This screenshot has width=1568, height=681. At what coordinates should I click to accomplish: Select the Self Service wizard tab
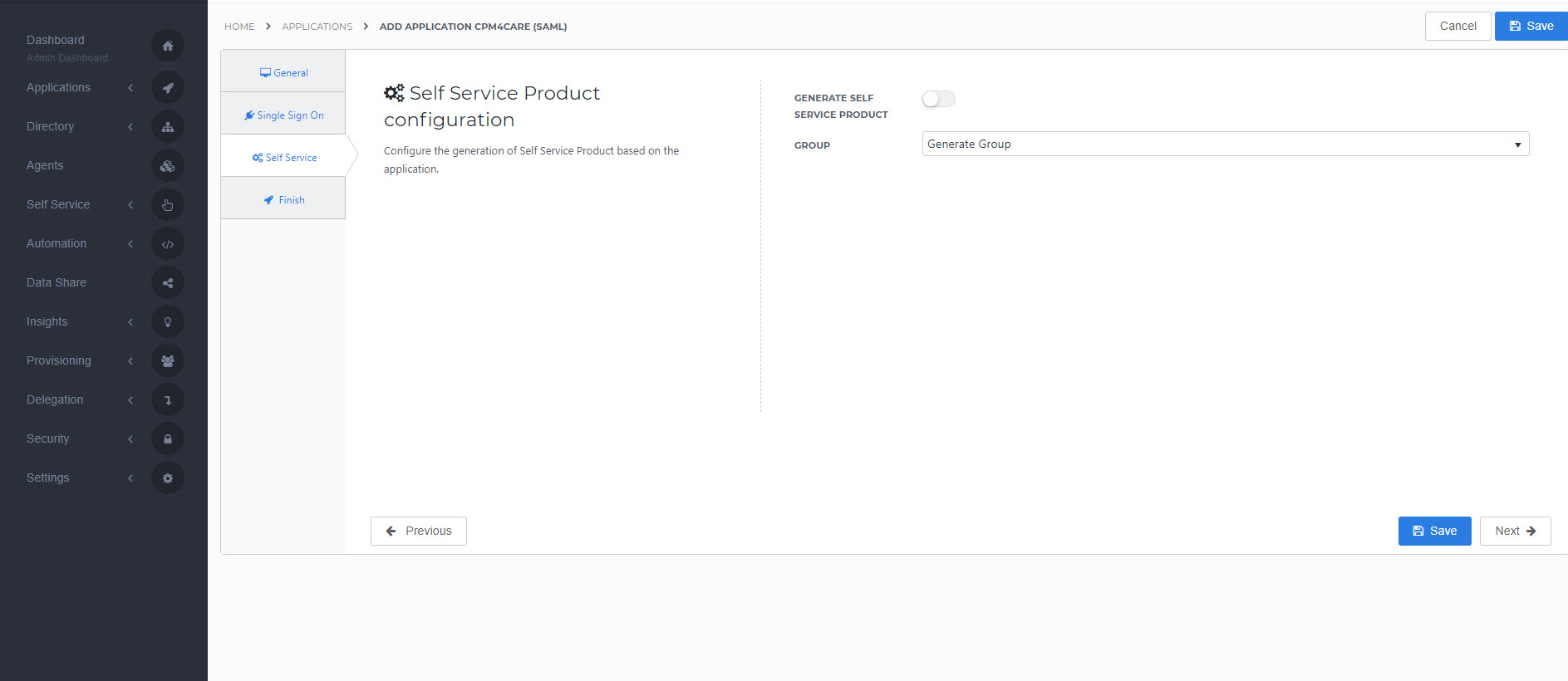[x=283, y=157]
